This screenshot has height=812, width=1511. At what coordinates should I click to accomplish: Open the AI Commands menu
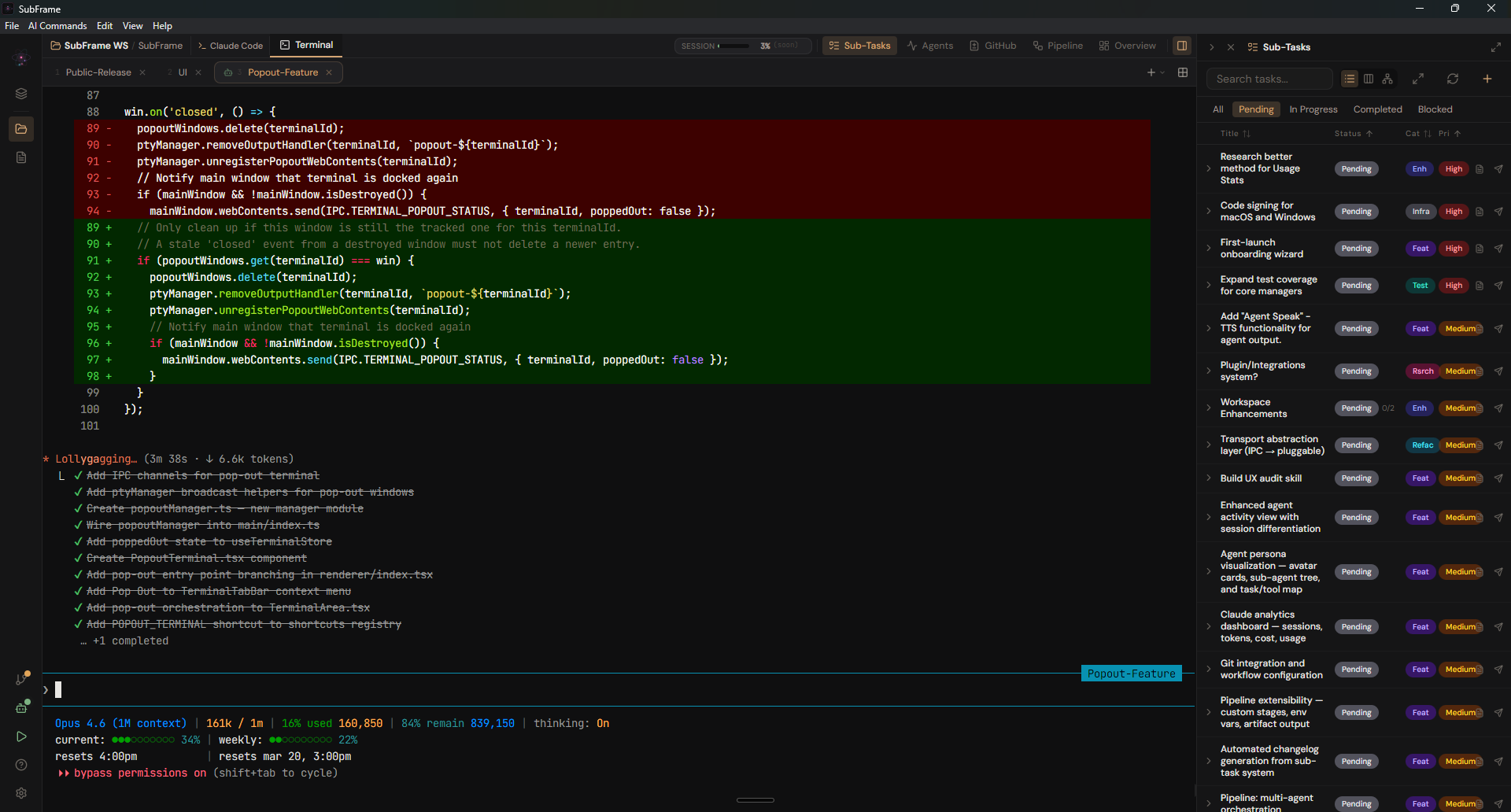(57, 25)
